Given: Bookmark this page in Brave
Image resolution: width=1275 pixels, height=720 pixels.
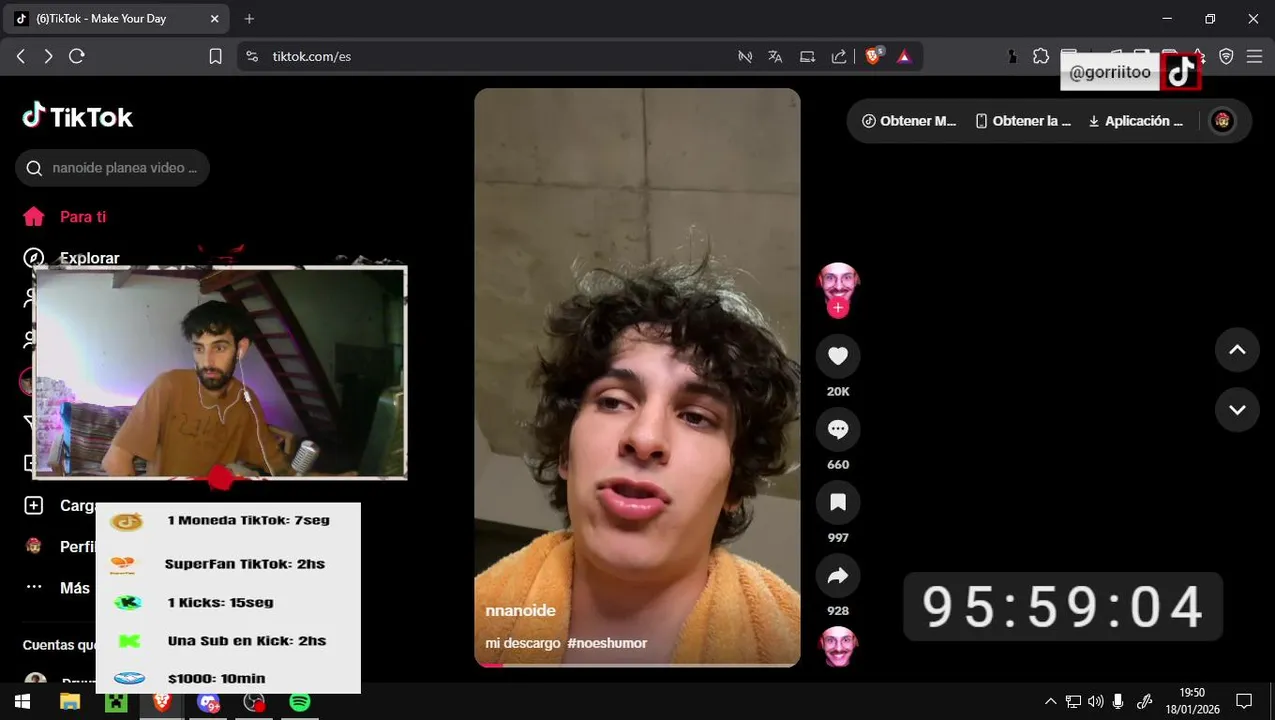Looking at the screenshot, I should click(x=215, y=57).
